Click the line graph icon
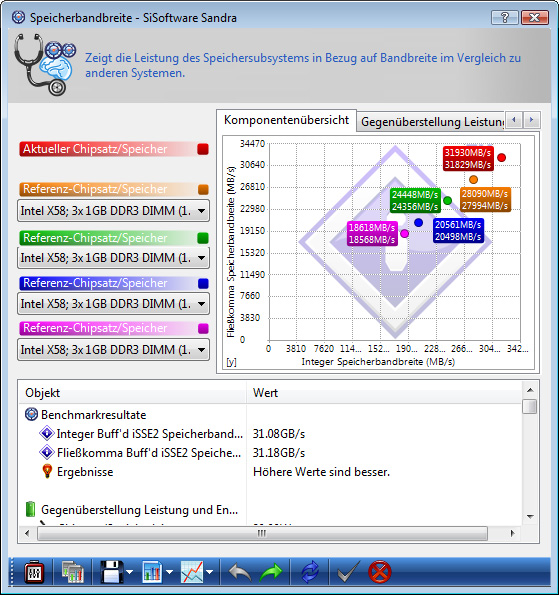Screen dimensions: 559x595 192,572
